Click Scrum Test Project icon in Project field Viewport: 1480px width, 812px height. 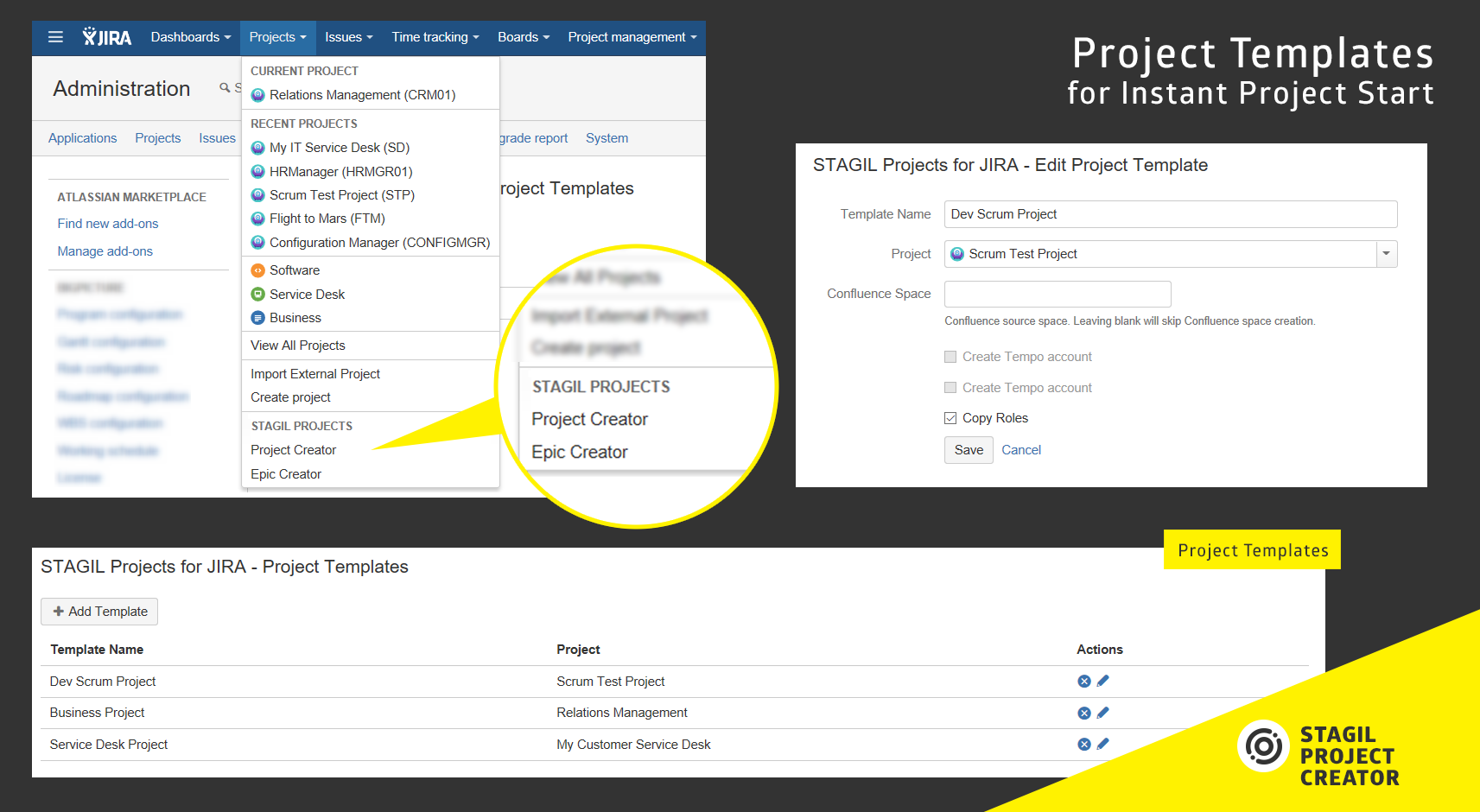957,254
